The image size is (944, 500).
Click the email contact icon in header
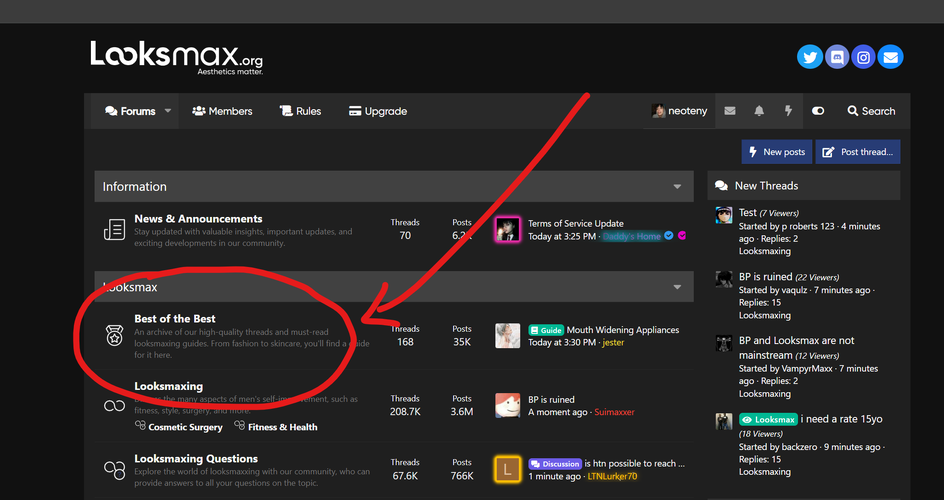pos(890,57)
